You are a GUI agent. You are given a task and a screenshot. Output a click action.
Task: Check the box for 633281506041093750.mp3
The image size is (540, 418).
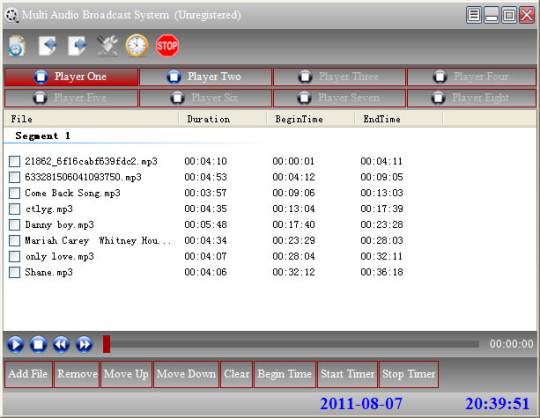click(14, 177)
